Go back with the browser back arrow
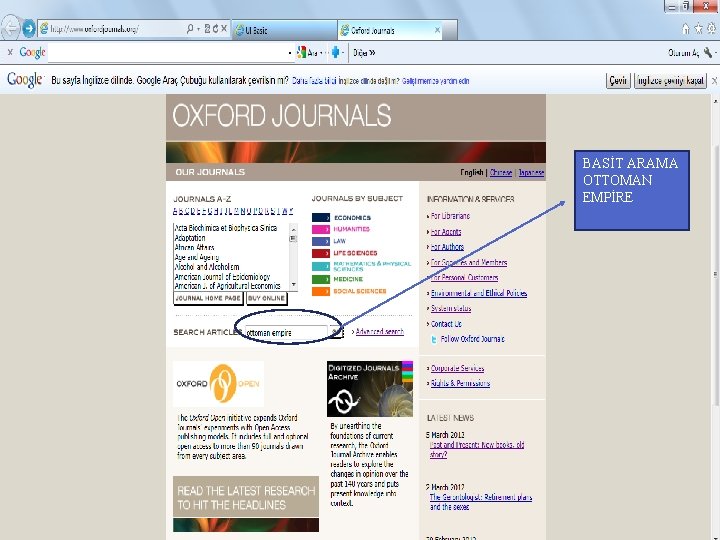The height and width of the screenshot is (540, 720). point(10,28)
